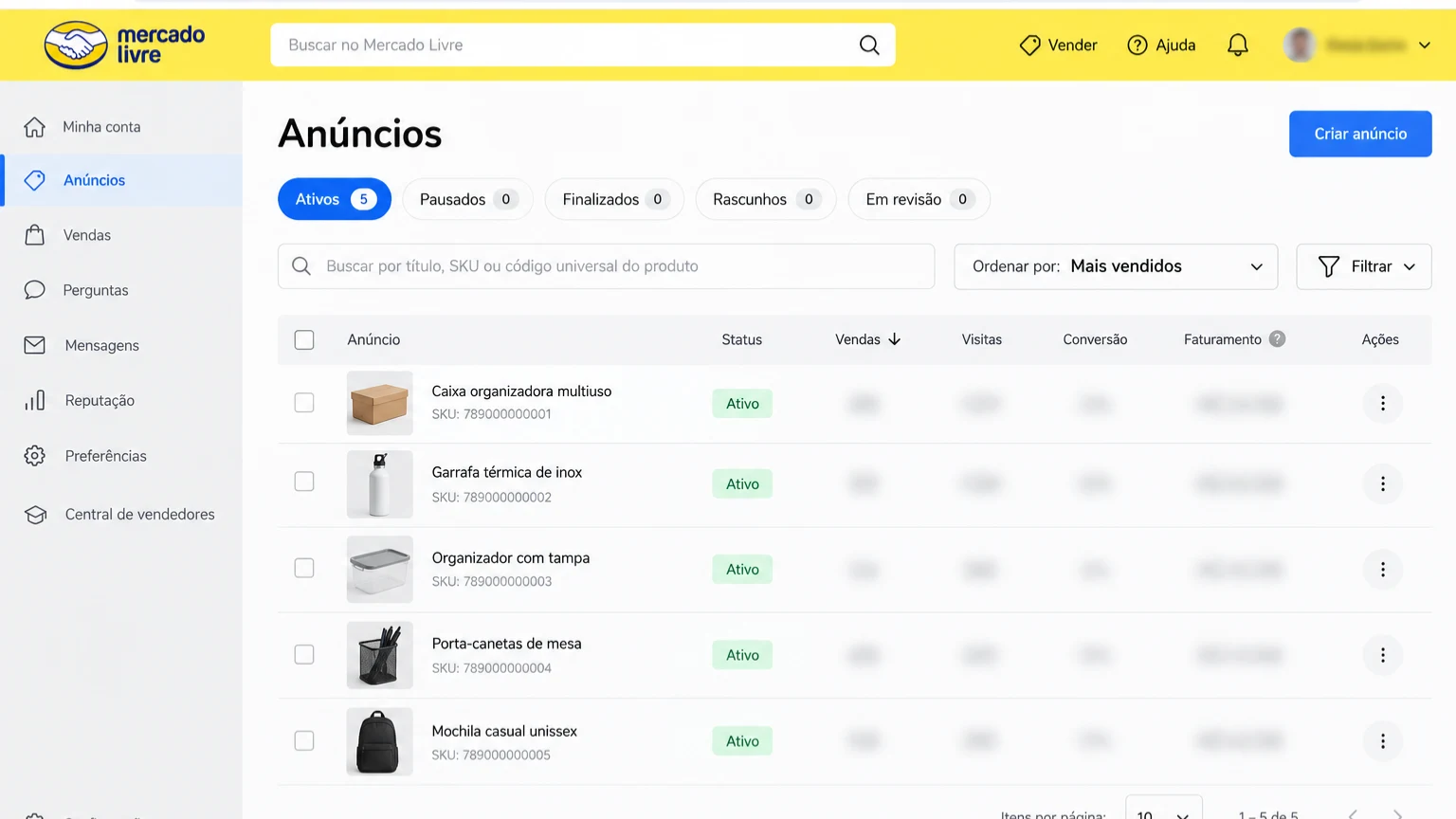Screen dimensions: 1456x819
Task: Click the Visitas column header
Action: tap(981, 339)
